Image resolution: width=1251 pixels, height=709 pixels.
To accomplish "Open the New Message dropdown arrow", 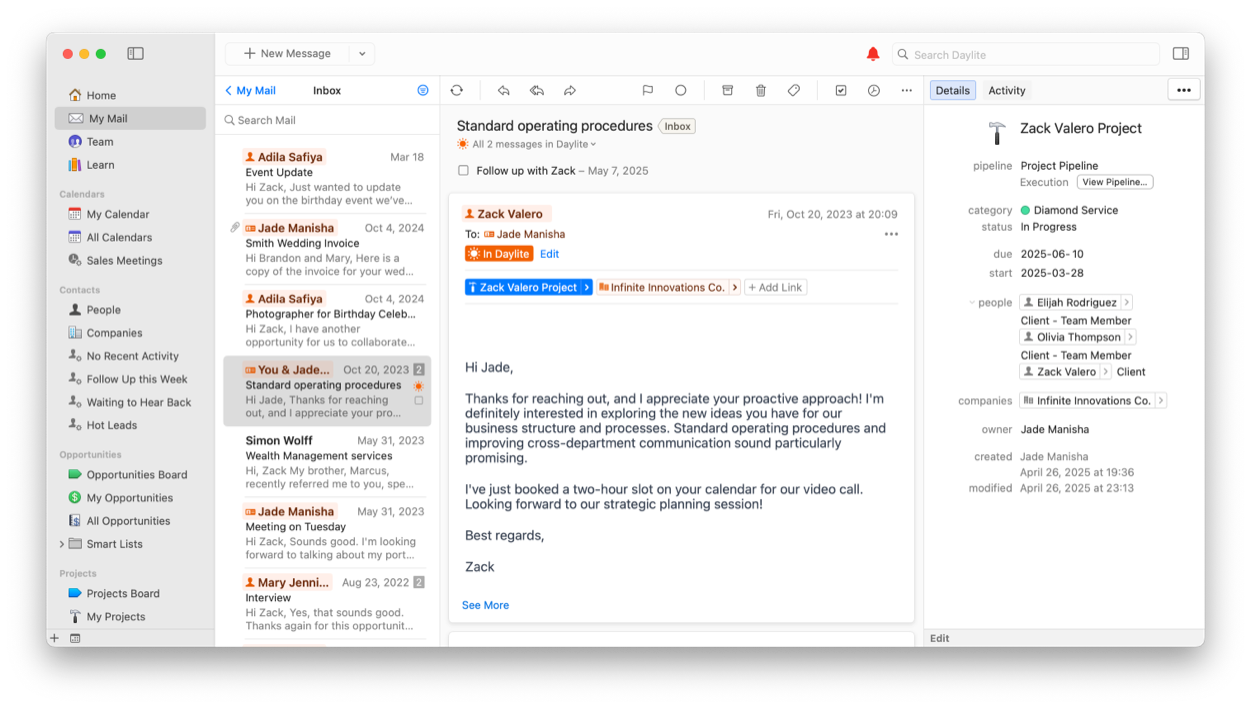I will [362, 54].
